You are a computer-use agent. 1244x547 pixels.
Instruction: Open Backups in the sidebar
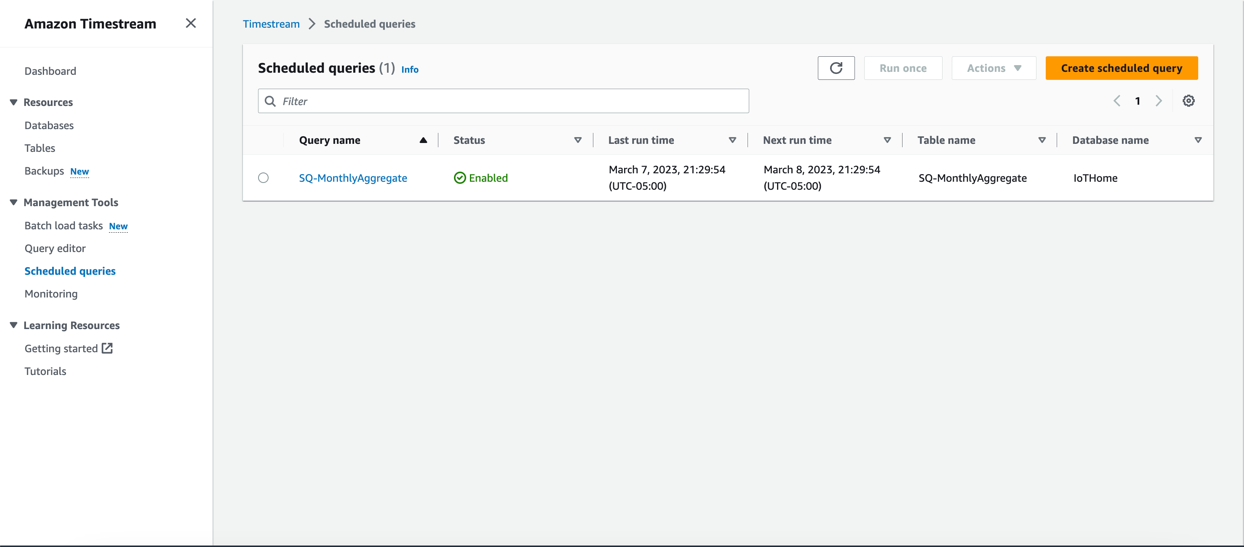[x=44, y=171]
